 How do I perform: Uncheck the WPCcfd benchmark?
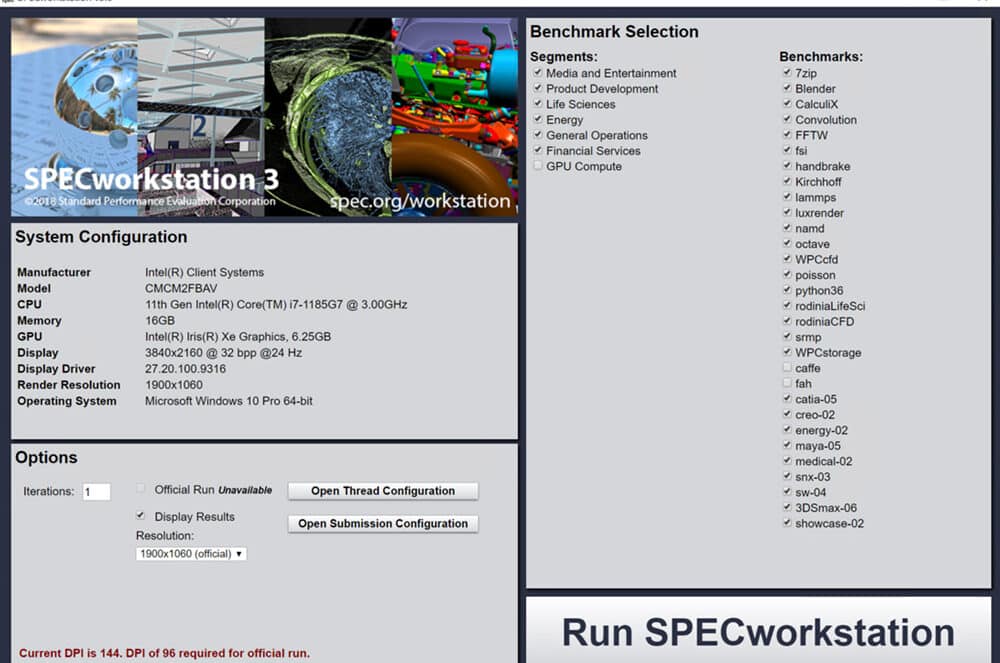click(787, 259)
